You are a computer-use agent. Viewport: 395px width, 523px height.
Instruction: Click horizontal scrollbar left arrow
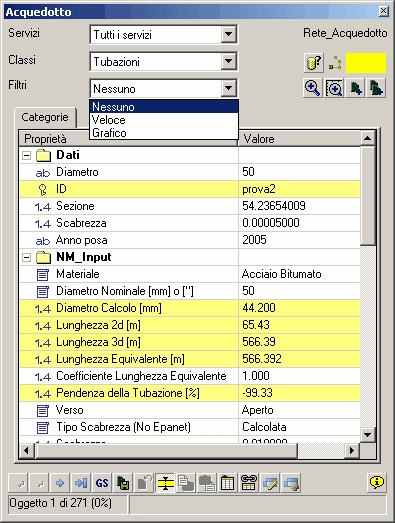pos(26,451)
